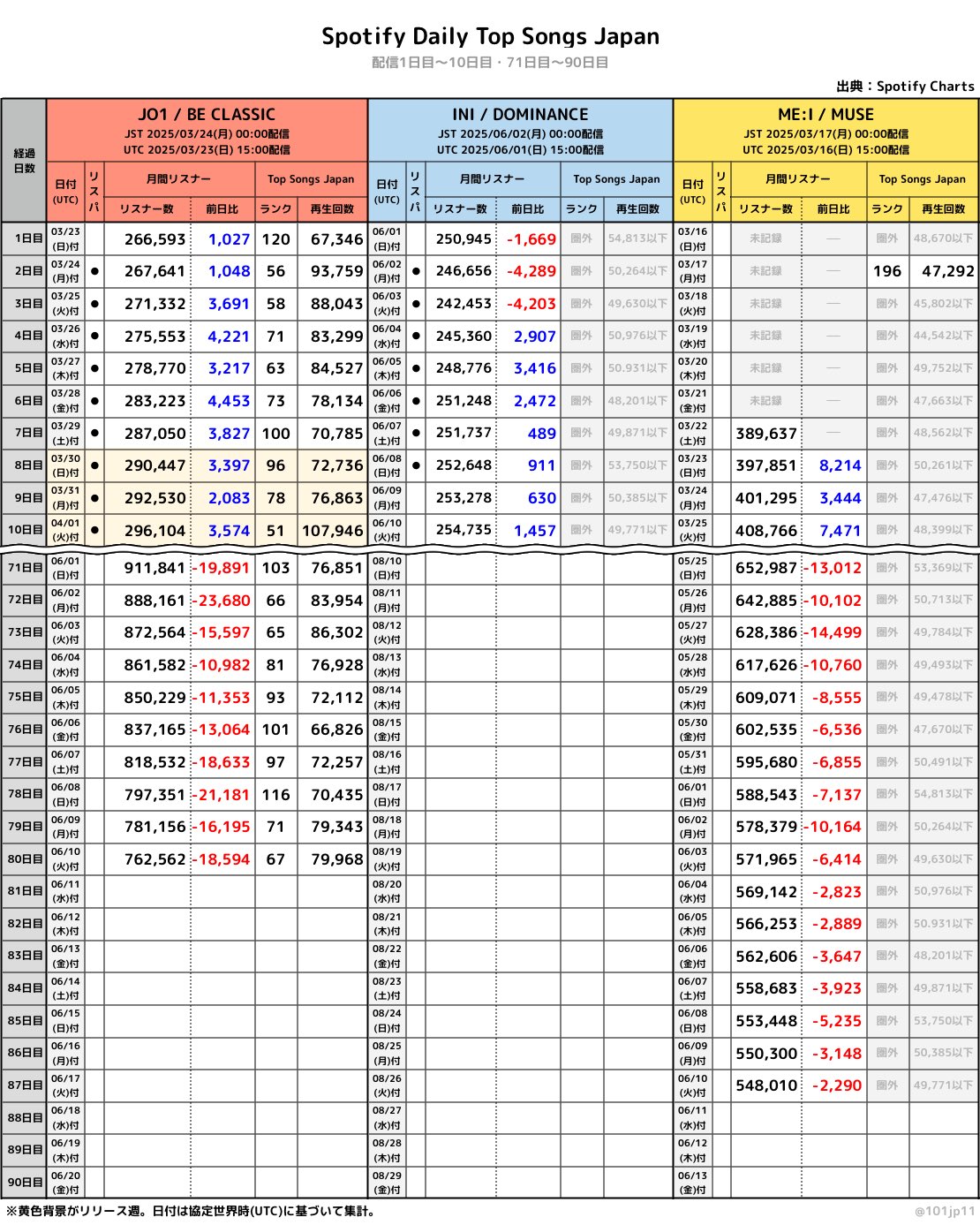Click JO1 rank value 51
Image resolution: width=980 pixels, height=1225 pixels.
[x=275, y=531]
